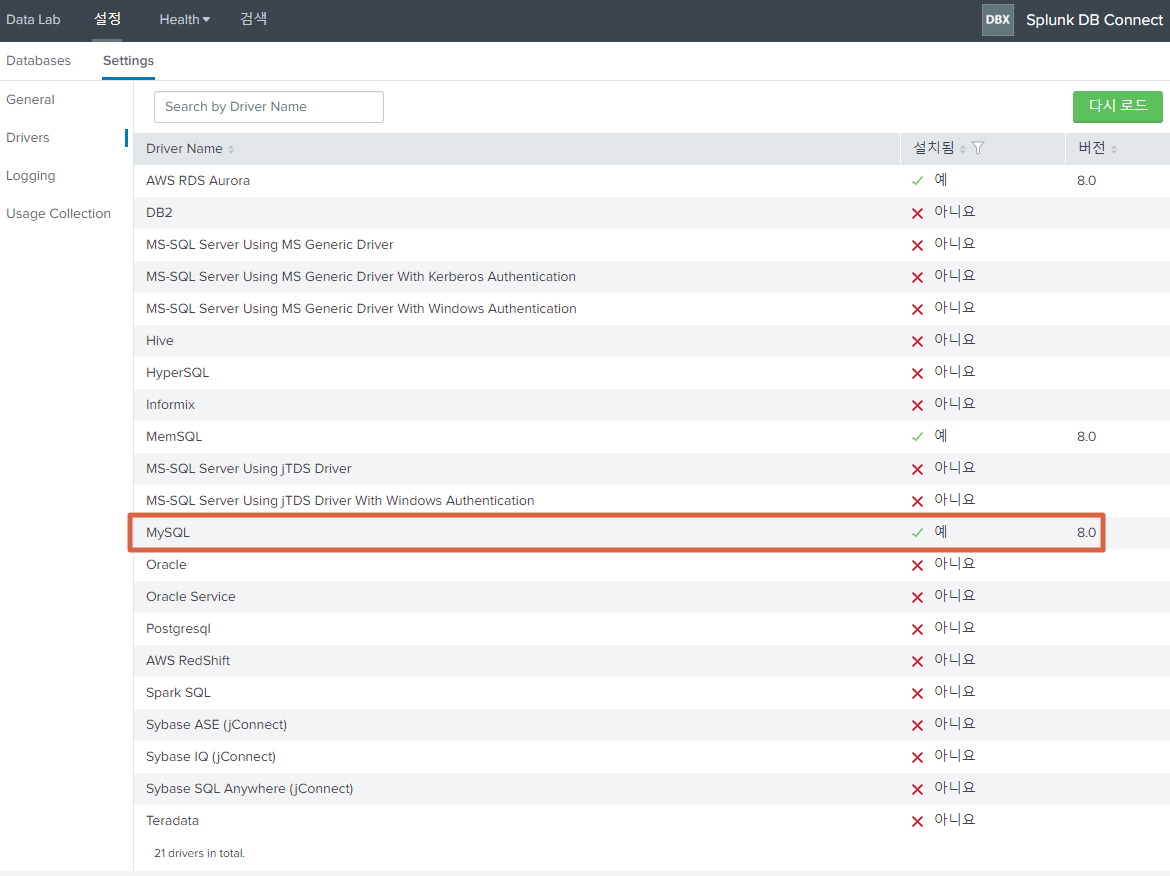
Task: Click the red X for AWS RedShift
Action: 918,661
